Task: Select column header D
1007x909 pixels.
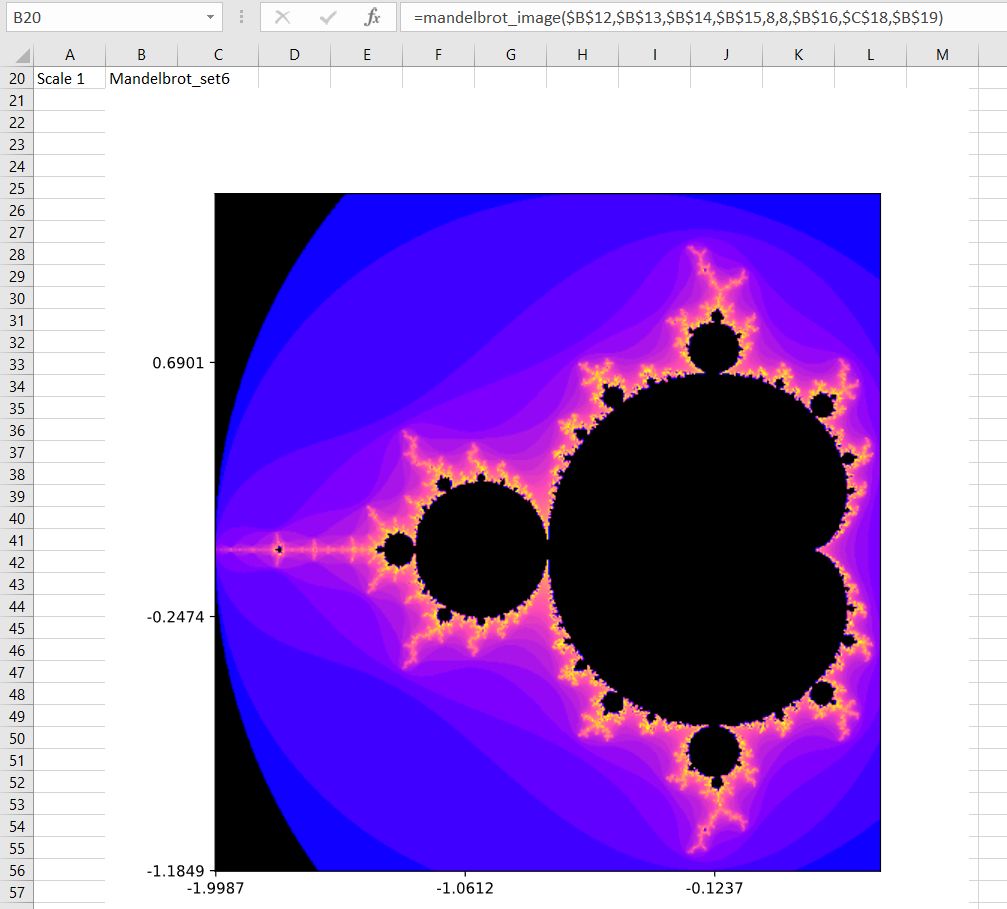Action: [x=294, y=55]
